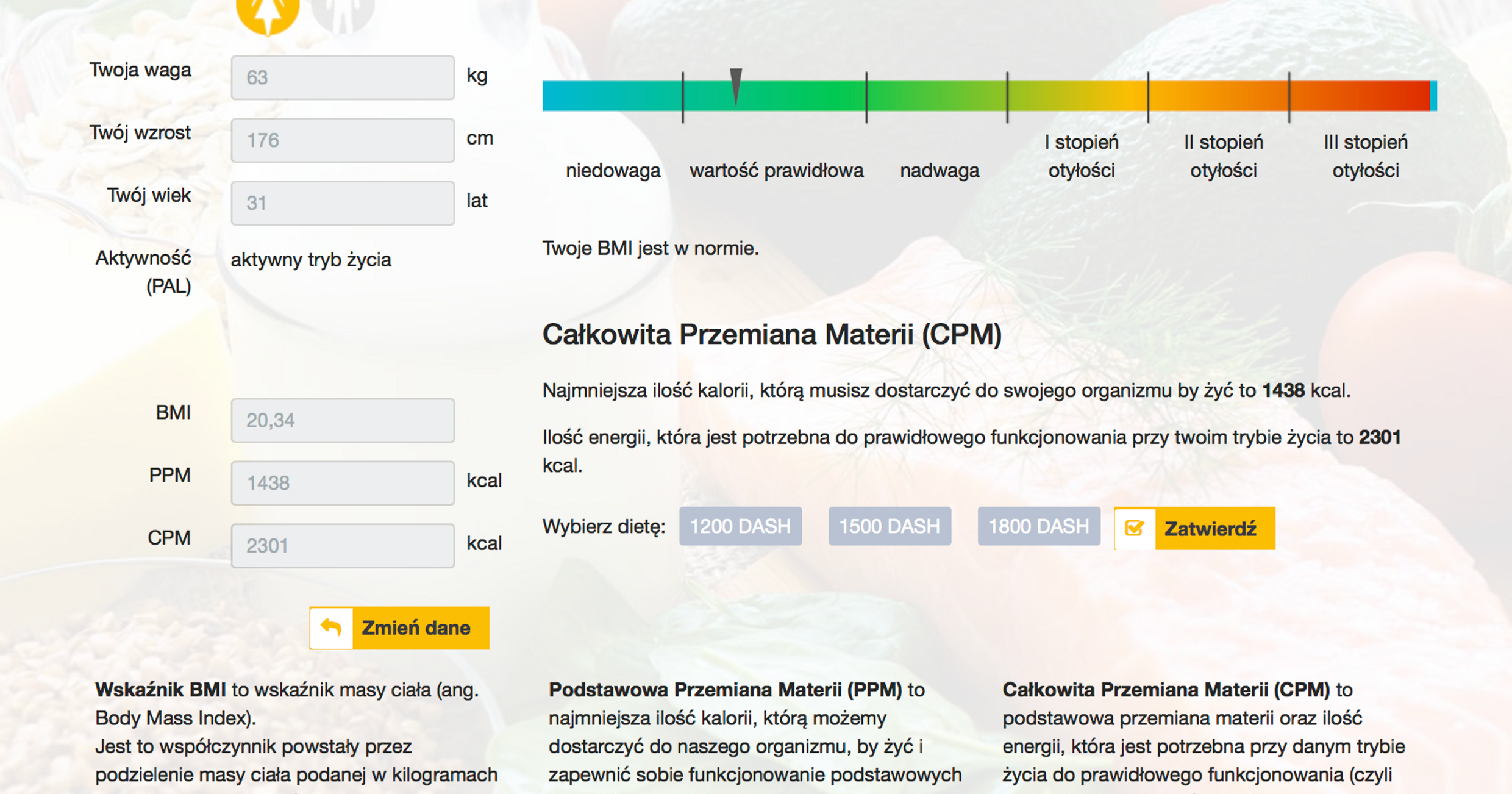Click the blue niedowaga scale segment
The image size is (1512, 794).
[612, 96]
